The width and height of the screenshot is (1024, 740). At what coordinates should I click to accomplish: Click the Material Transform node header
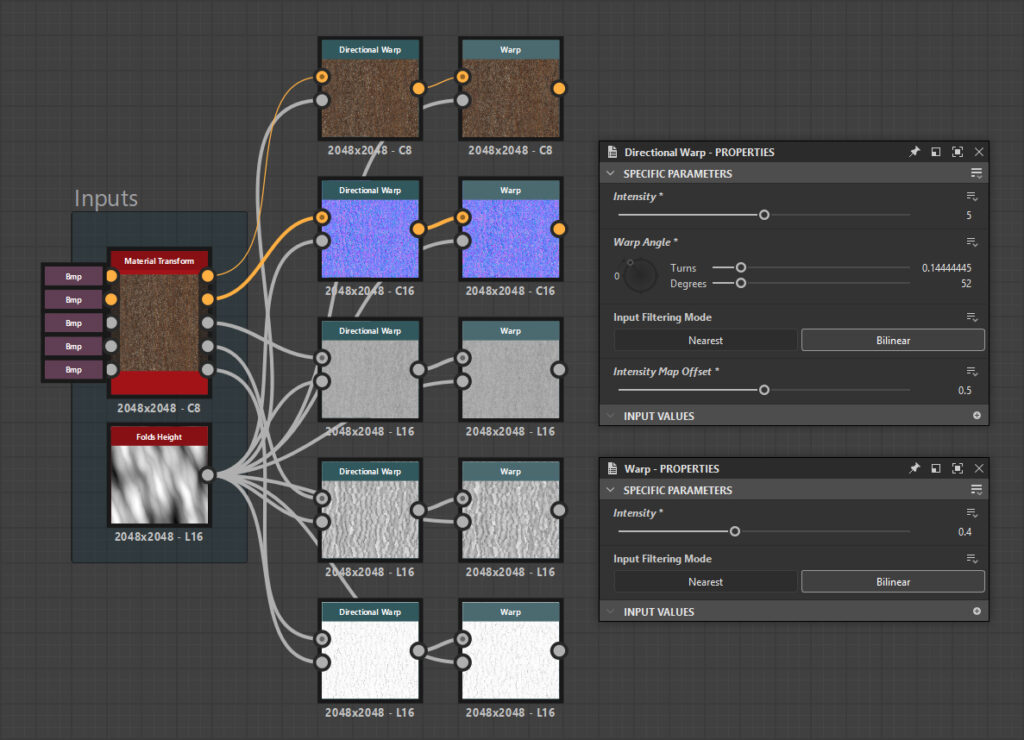pyautogui.click(x=159, y=261)
